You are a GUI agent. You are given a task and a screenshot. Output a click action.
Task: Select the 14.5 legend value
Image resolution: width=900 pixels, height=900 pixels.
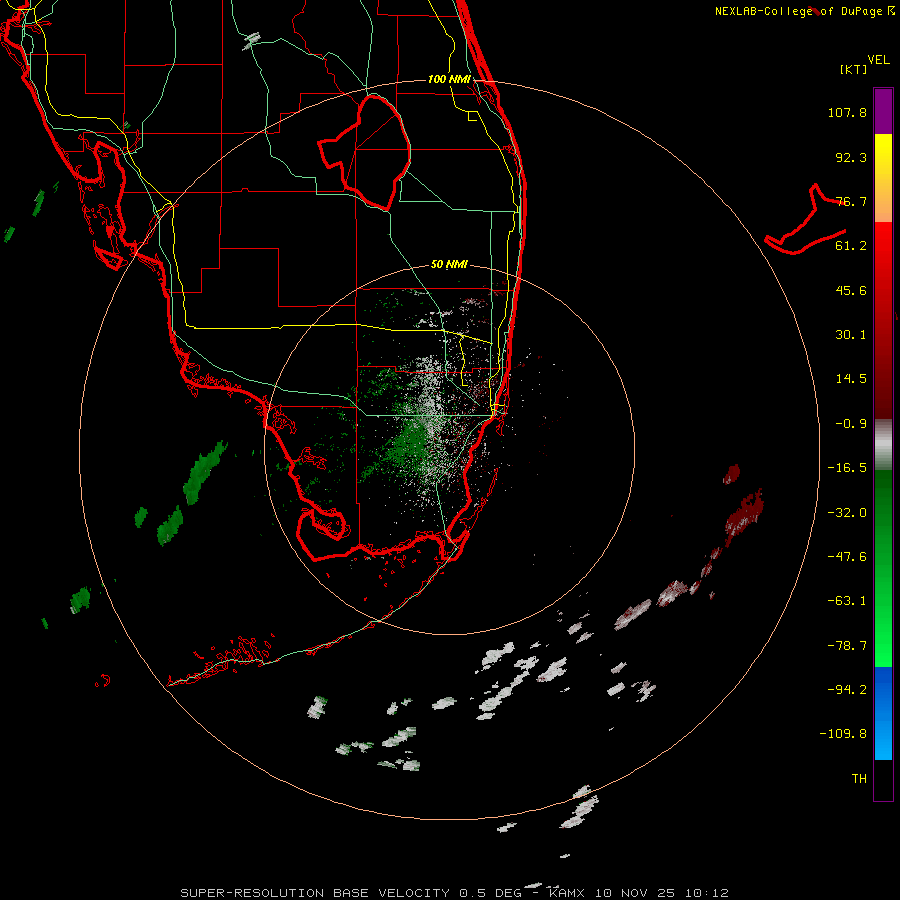(851, 379)
